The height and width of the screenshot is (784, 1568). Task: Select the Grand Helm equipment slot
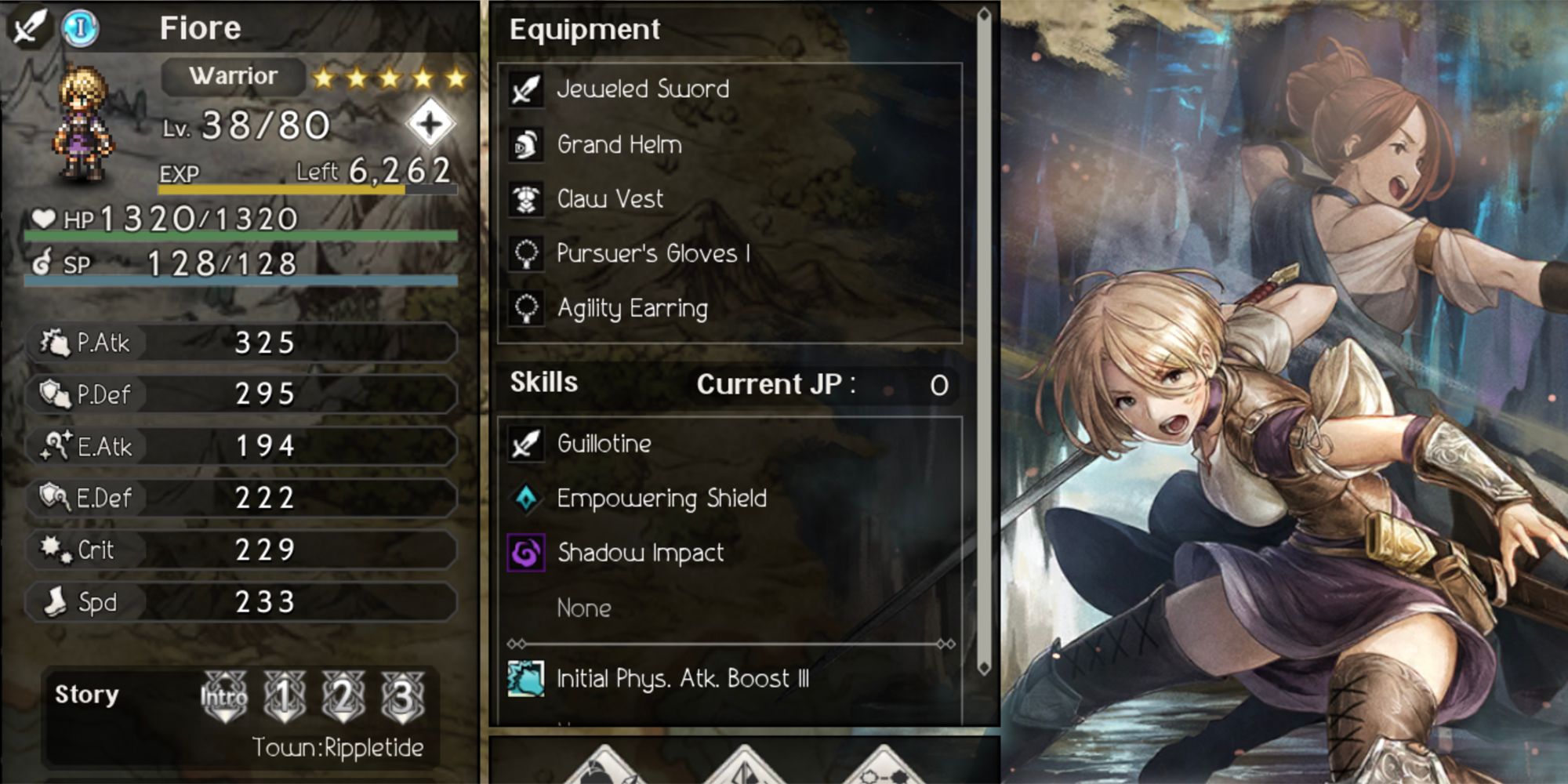(x=730, y=145)
